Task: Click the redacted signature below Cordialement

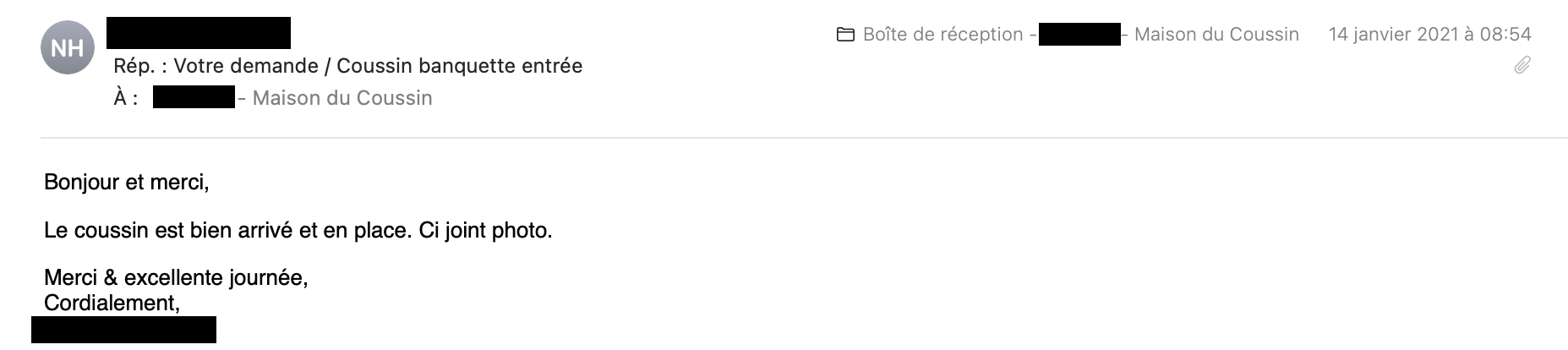Action: pyautogui.click(x=123, y=330)
